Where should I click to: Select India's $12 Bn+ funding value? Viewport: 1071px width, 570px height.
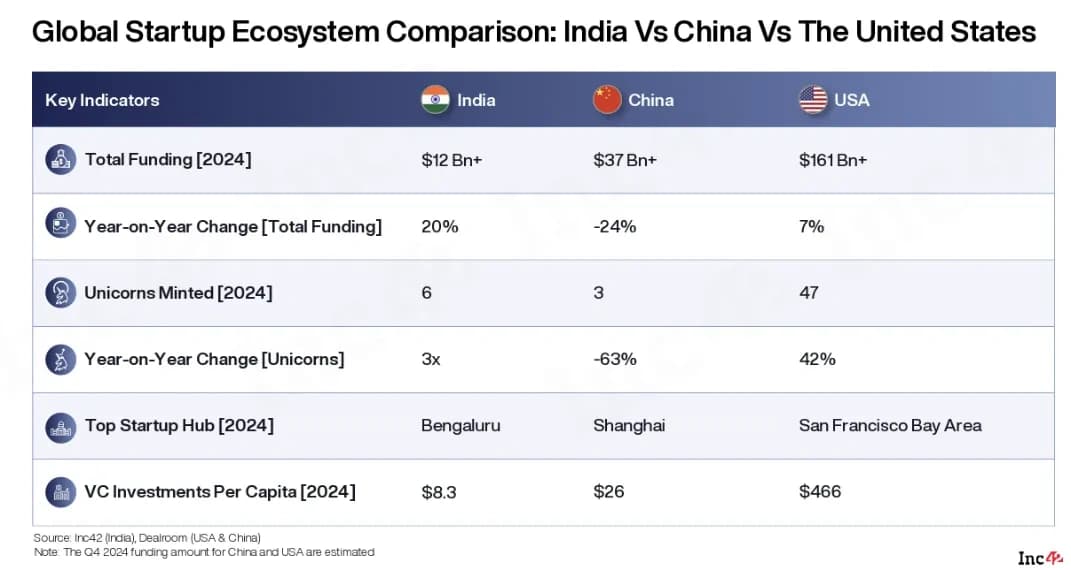(x=451, y=160)
